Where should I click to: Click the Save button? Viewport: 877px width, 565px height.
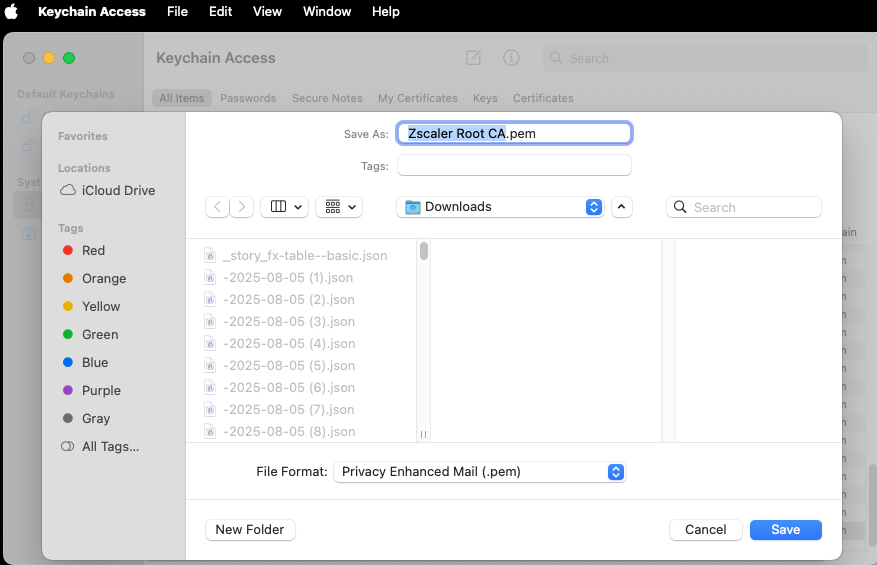785,530
